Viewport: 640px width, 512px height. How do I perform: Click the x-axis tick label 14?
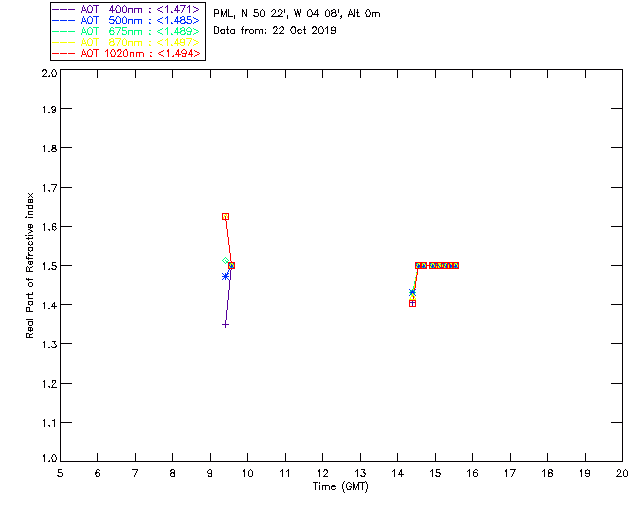[x=398, y=473]
